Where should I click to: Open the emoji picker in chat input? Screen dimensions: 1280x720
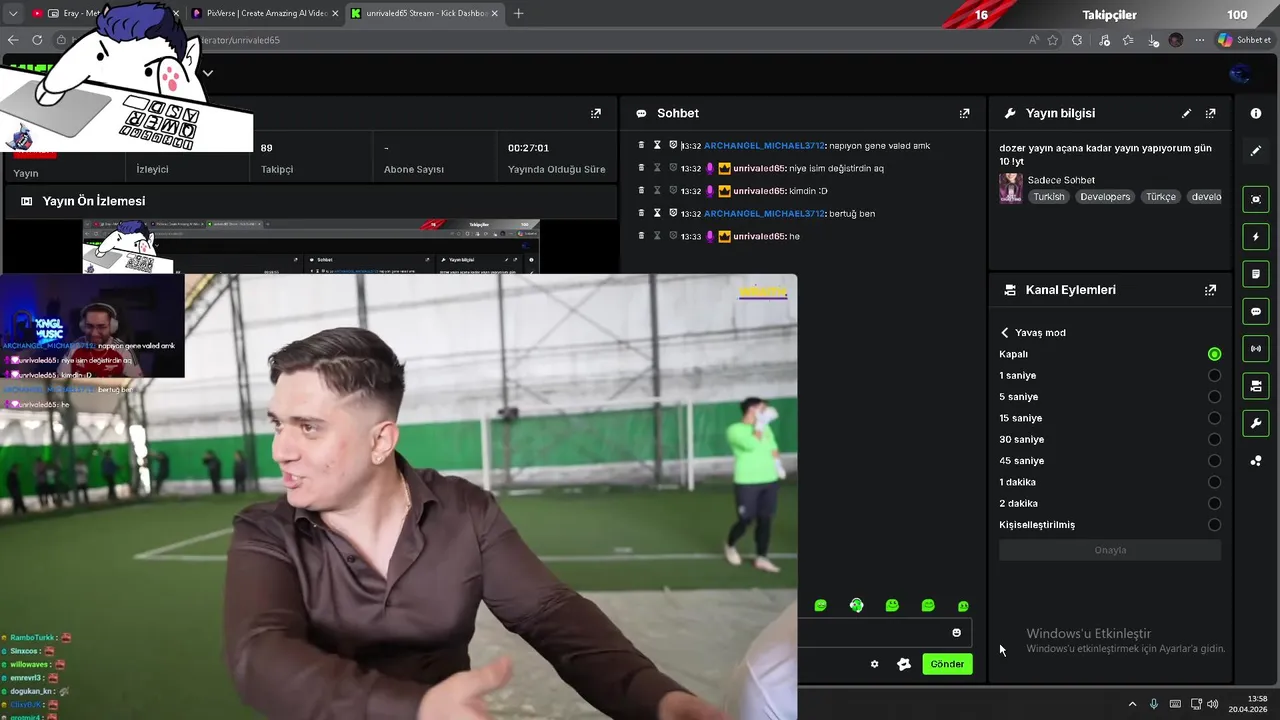point(956,633)
